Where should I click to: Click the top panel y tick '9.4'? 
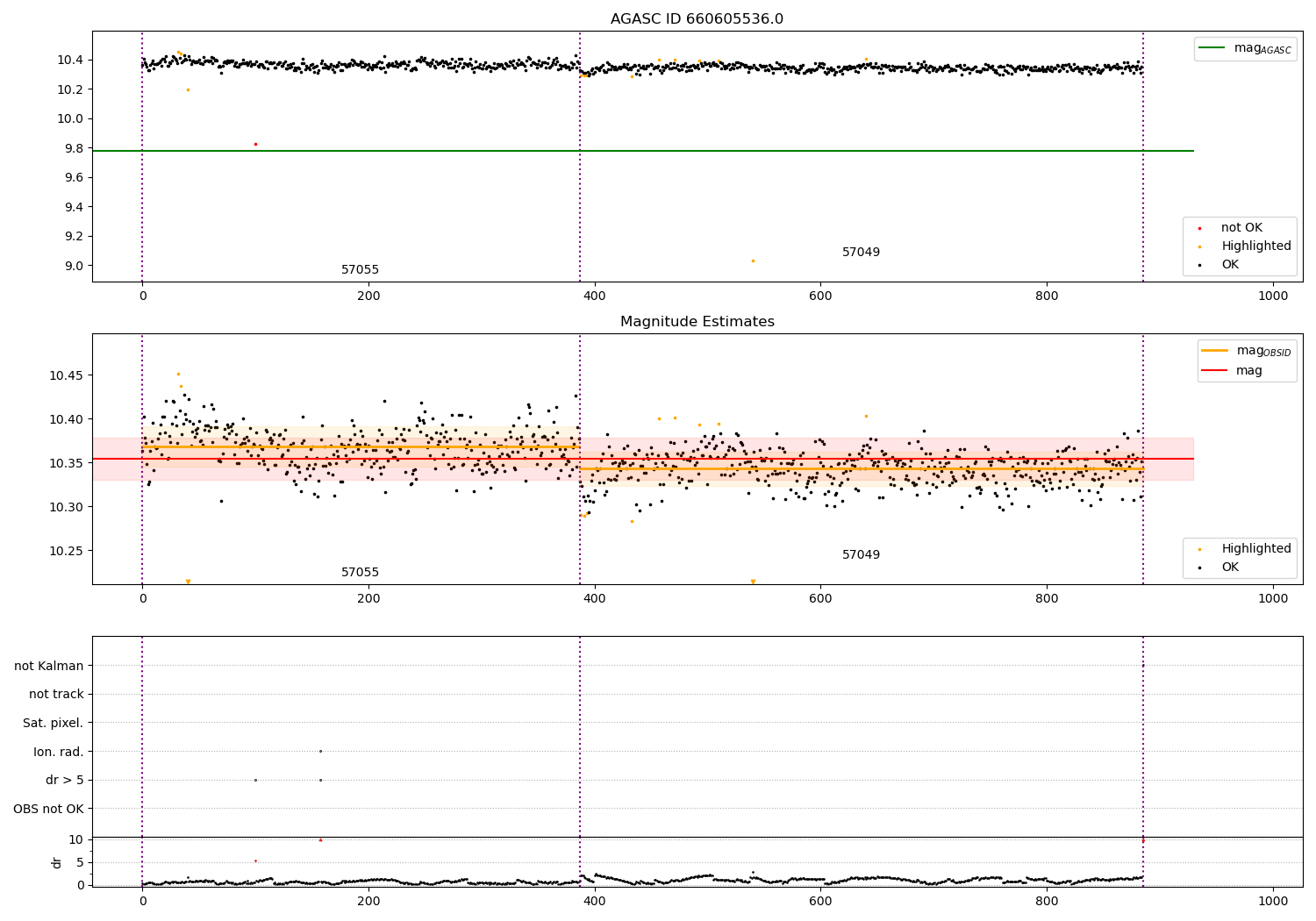73,208
